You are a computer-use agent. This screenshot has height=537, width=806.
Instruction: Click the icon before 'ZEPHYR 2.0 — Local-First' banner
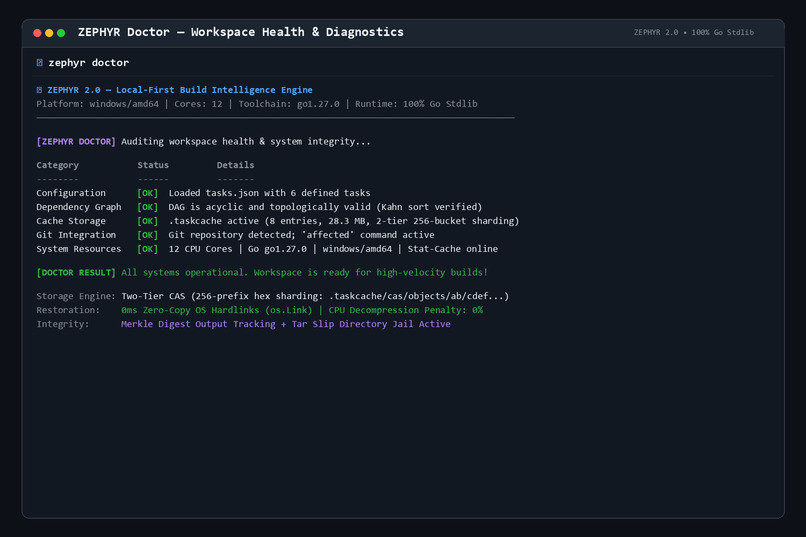pyautogui.click(x=39, y=90)
